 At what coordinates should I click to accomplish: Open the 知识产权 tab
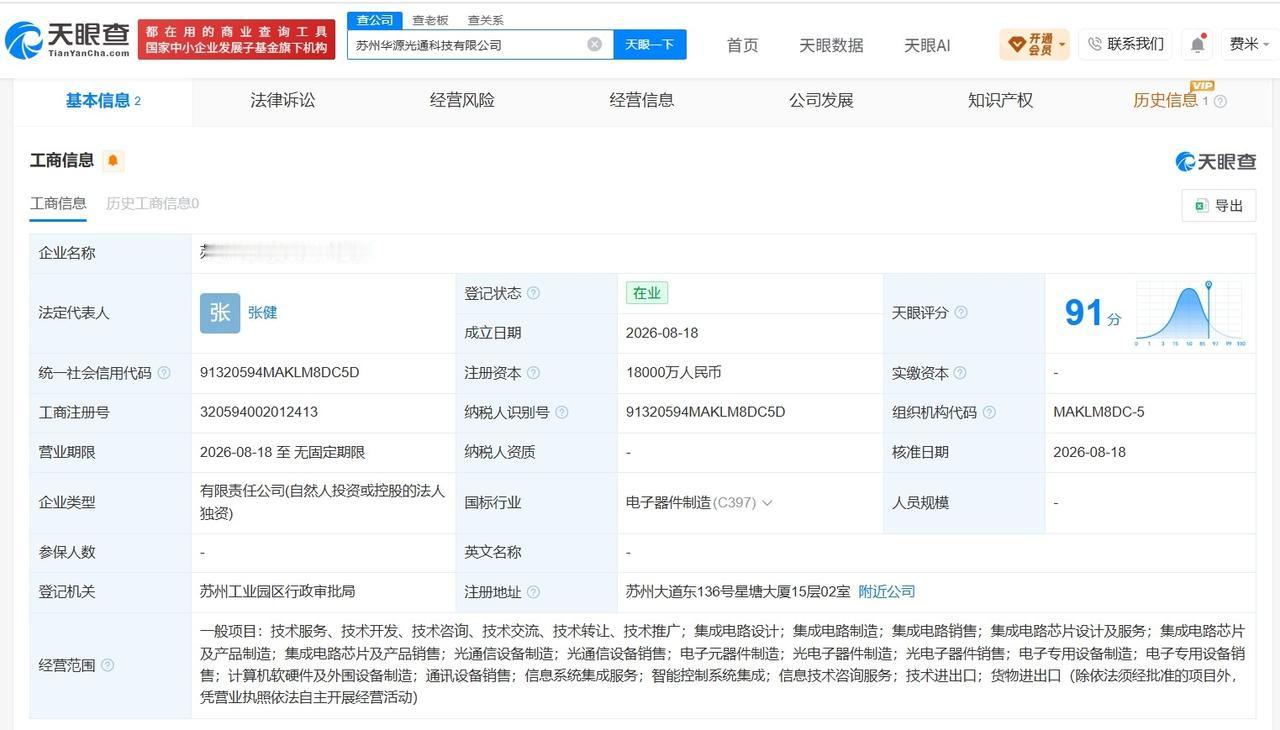click(1000, 100)
